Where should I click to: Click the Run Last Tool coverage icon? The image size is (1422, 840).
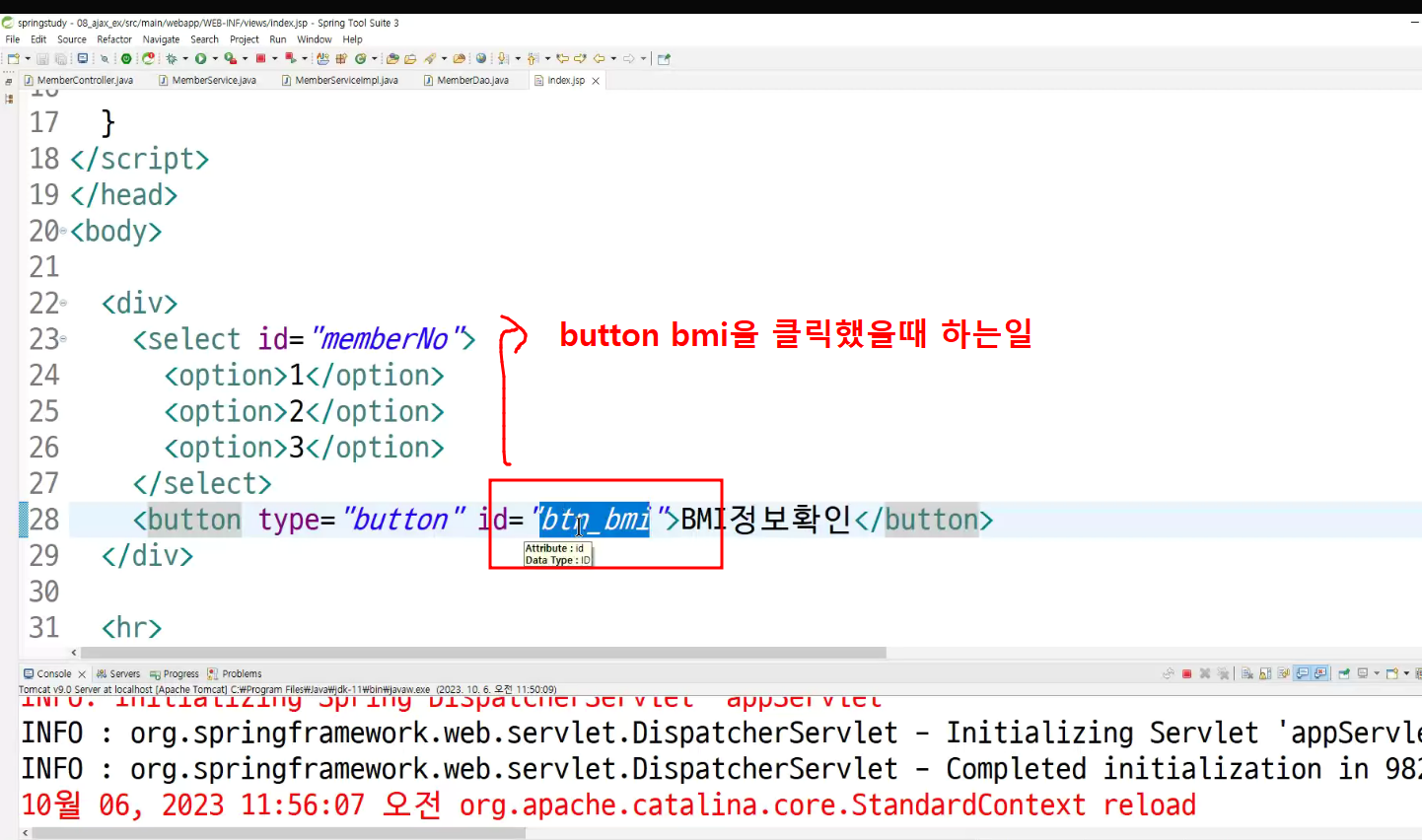click(x=230, y=59)
